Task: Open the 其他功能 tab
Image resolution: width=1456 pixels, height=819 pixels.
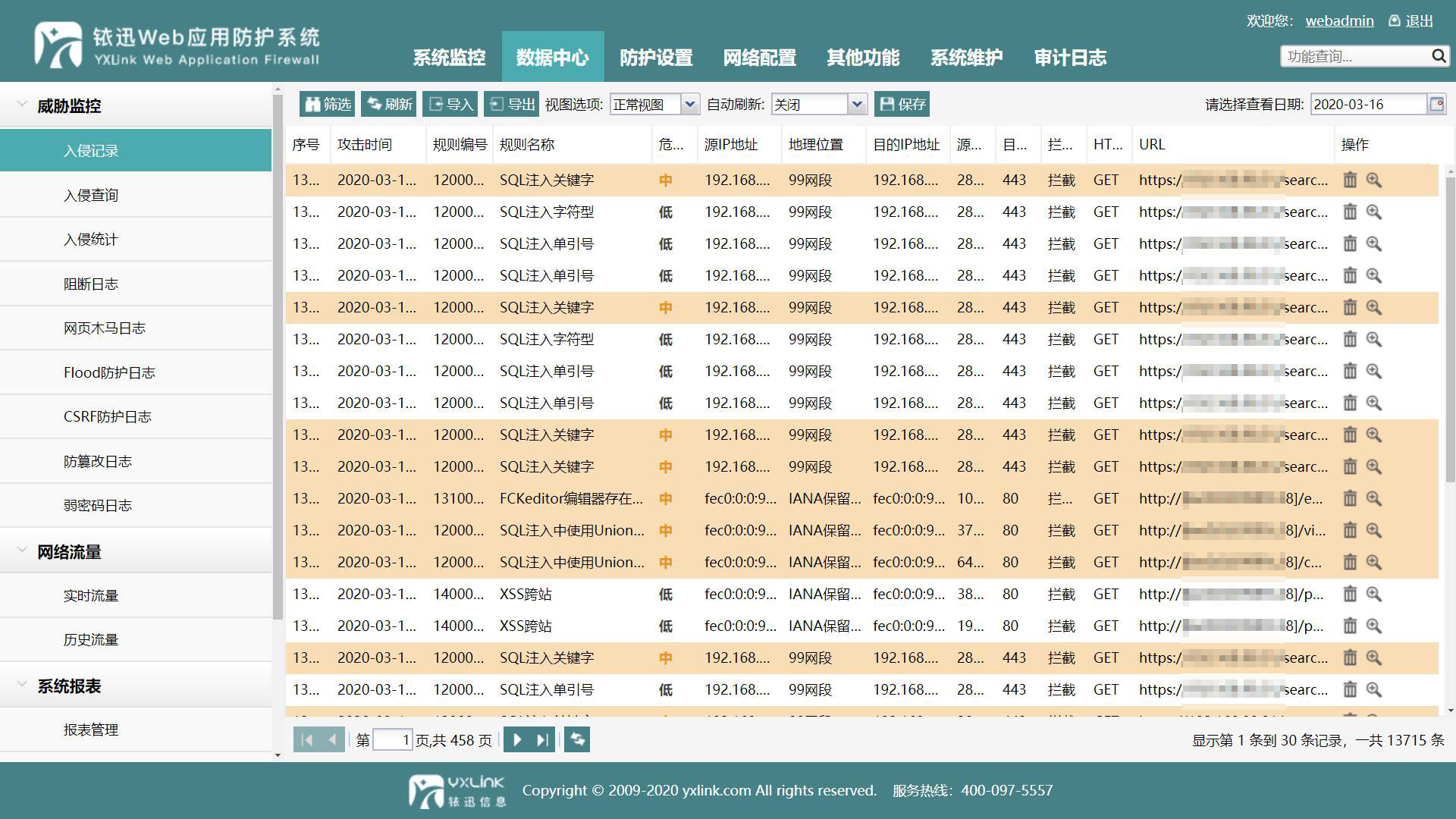Action: point(863,58)
